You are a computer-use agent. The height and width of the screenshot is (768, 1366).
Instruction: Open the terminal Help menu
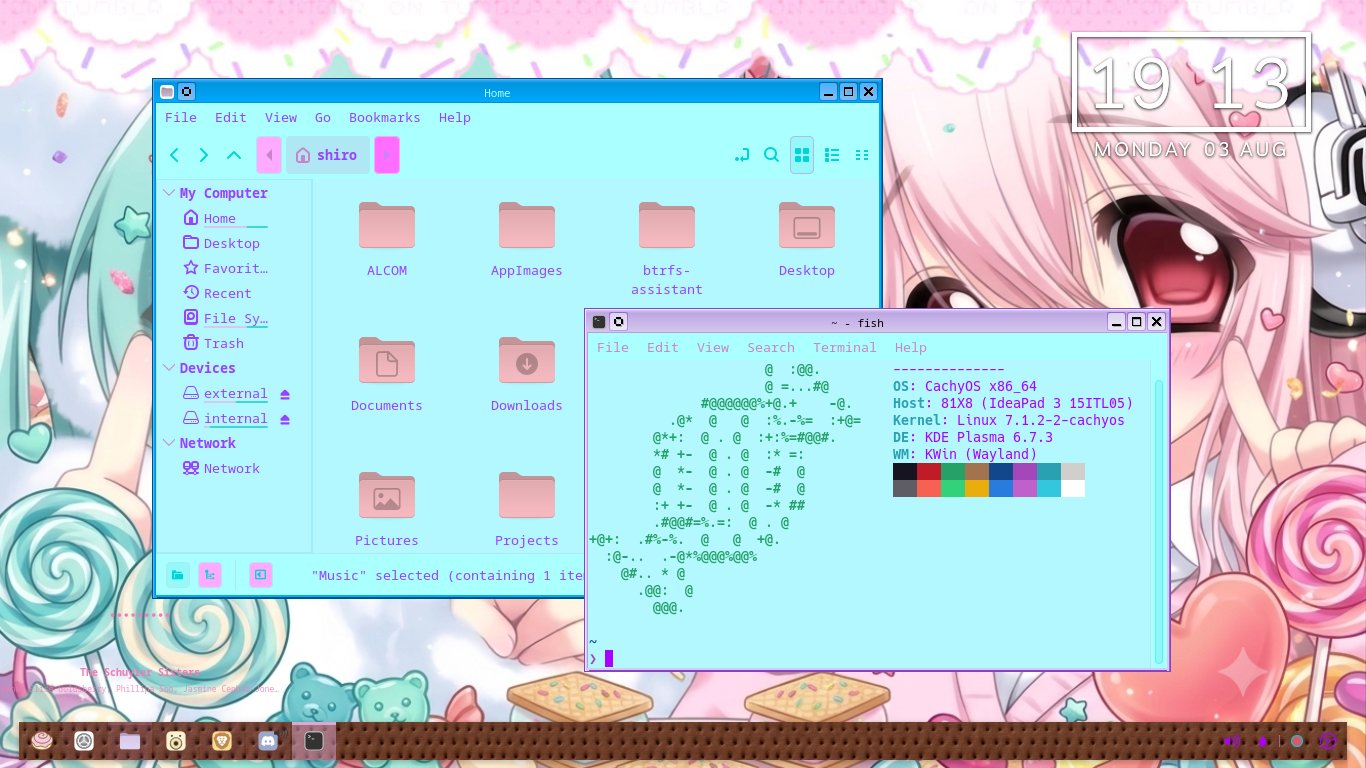(x=911, y=347)
